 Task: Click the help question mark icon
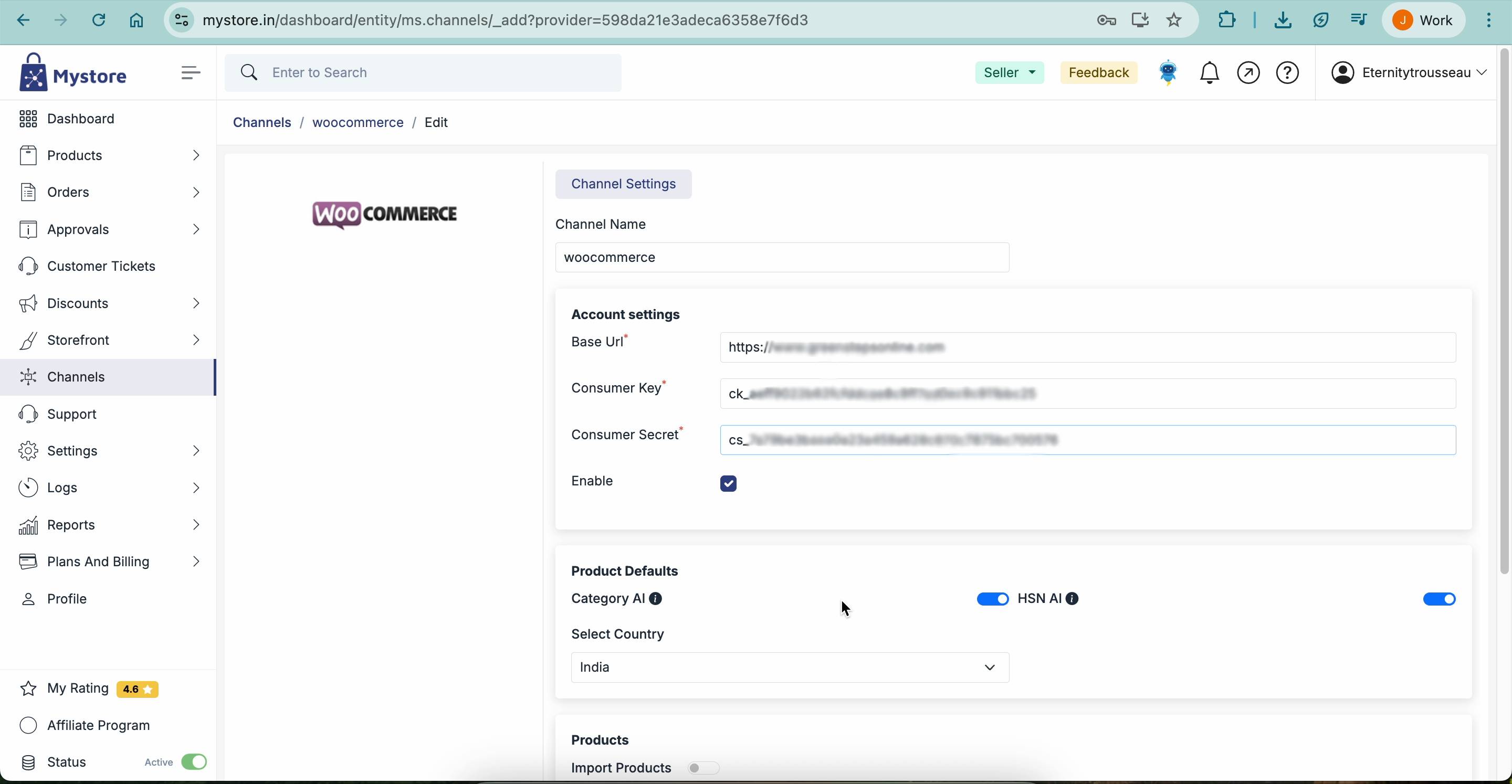pyautogui.click(x=1288, y=73)
